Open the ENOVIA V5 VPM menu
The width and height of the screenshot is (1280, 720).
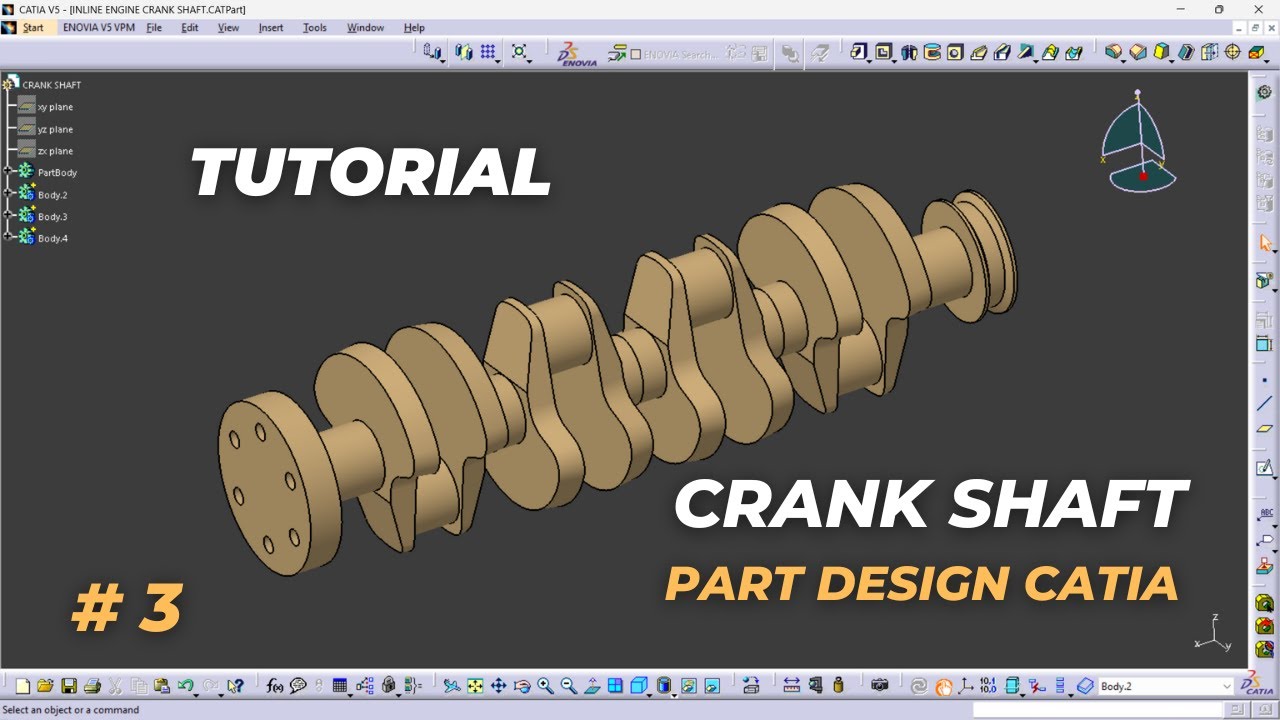(x=98, y=27)
